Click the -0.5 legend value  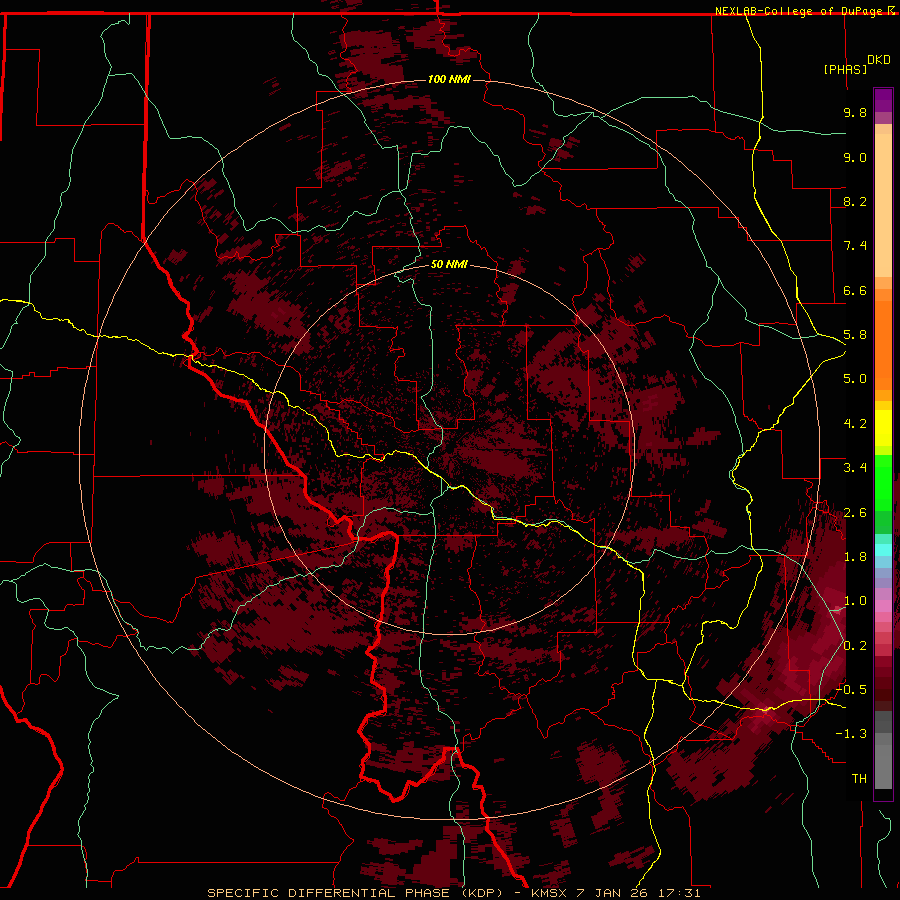click(851, 690)
